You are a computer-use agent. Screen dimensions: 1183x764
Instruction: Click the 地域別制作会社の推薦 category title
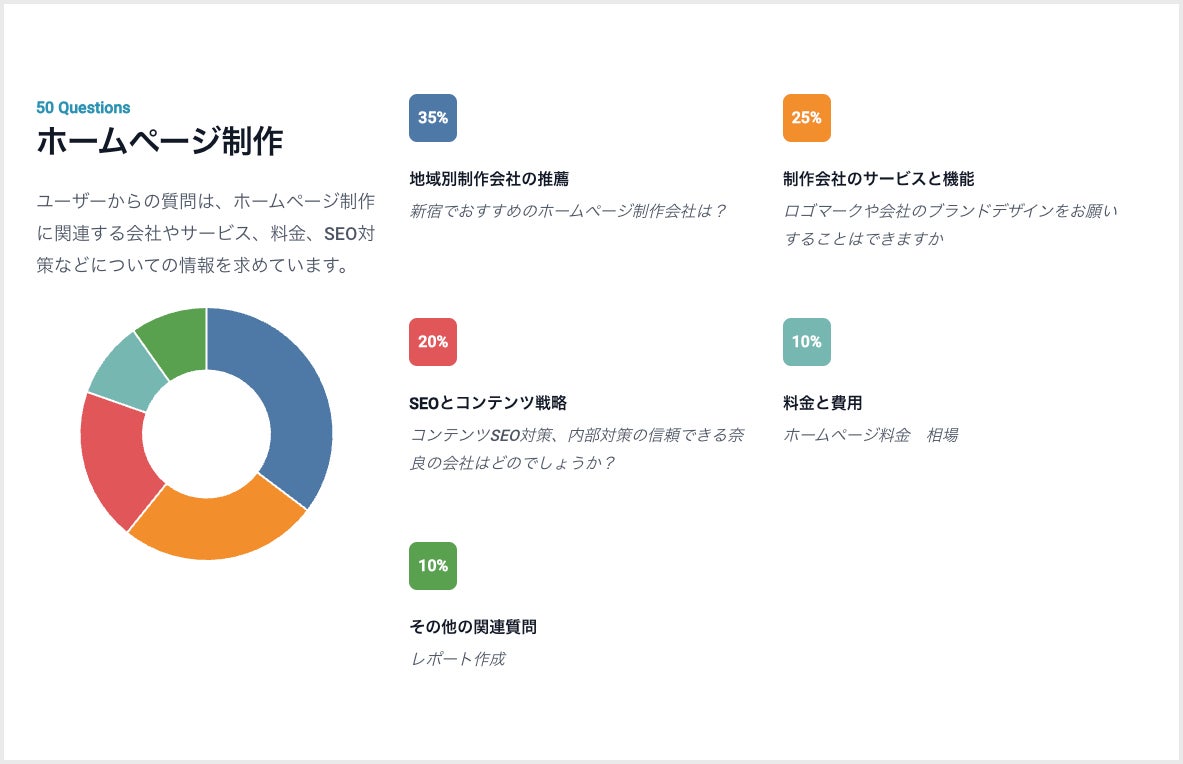[489, 179]
